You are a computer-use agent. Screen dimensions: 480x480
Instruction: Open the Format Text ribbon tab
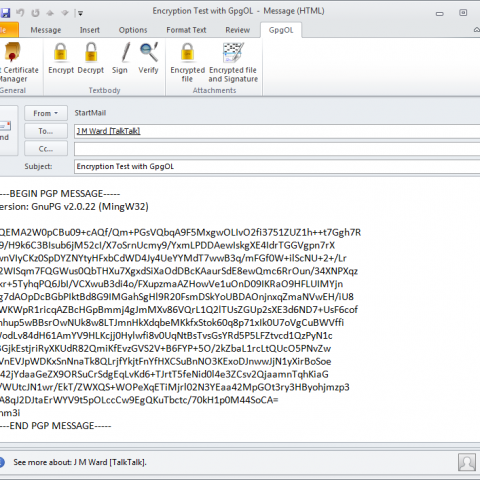point(186,30)
